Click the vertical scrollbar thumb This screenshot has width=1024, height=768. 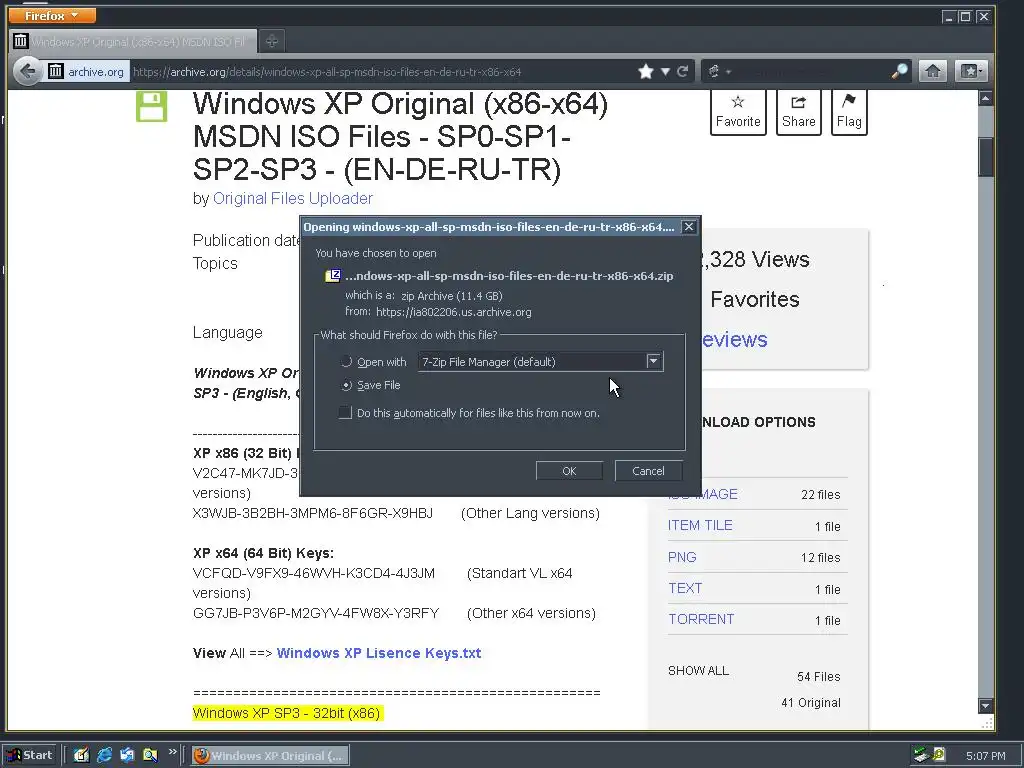(x=985, y=157)
